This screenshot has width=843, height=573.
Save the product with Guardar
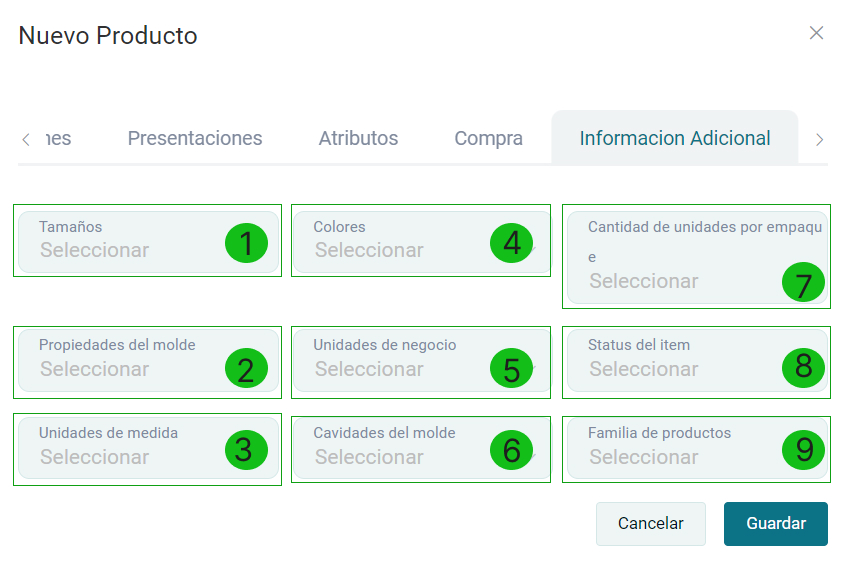775,524
